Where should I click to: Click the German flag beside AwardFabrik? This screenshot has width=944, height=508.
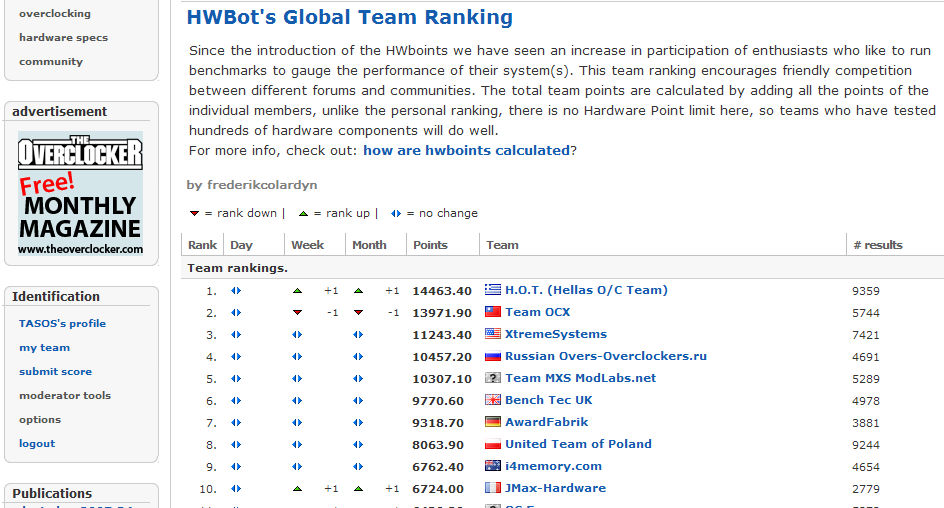(492, 422)
